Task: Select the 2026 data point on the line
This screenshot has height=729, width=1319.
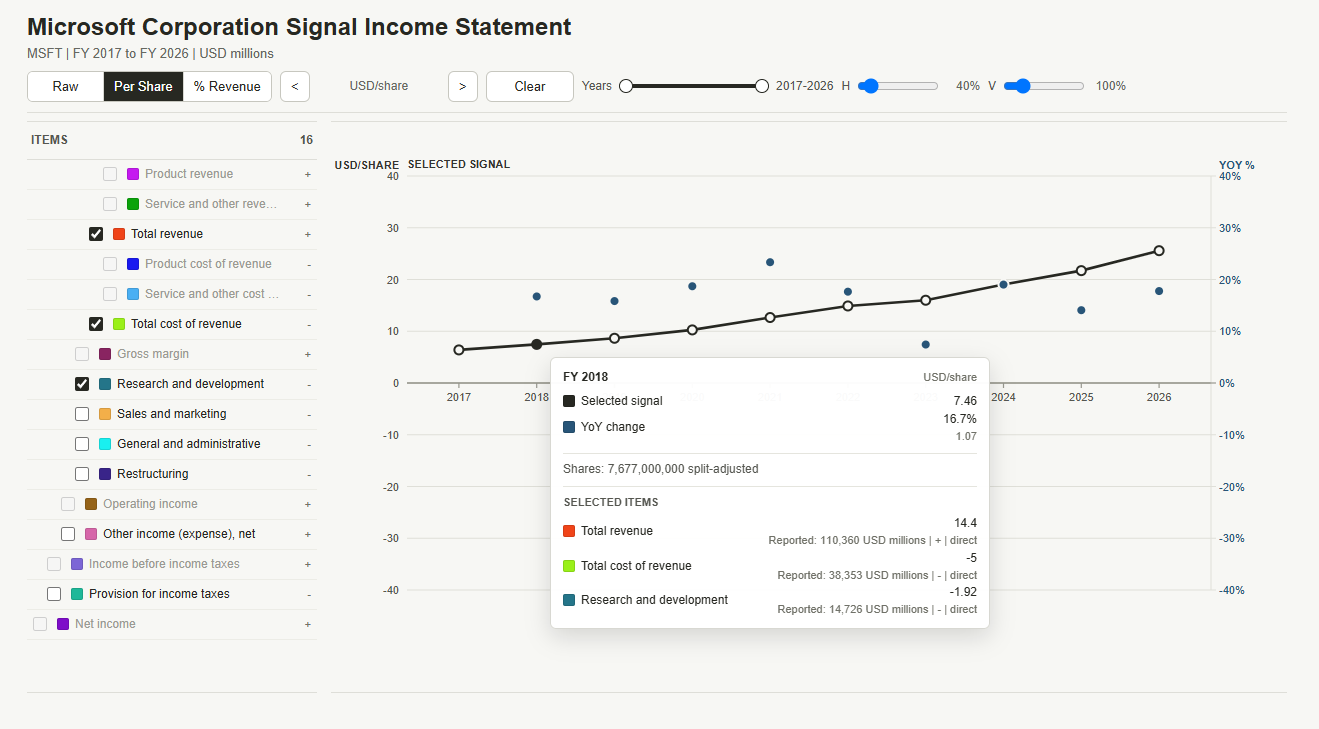Action: coord(1159,251)
